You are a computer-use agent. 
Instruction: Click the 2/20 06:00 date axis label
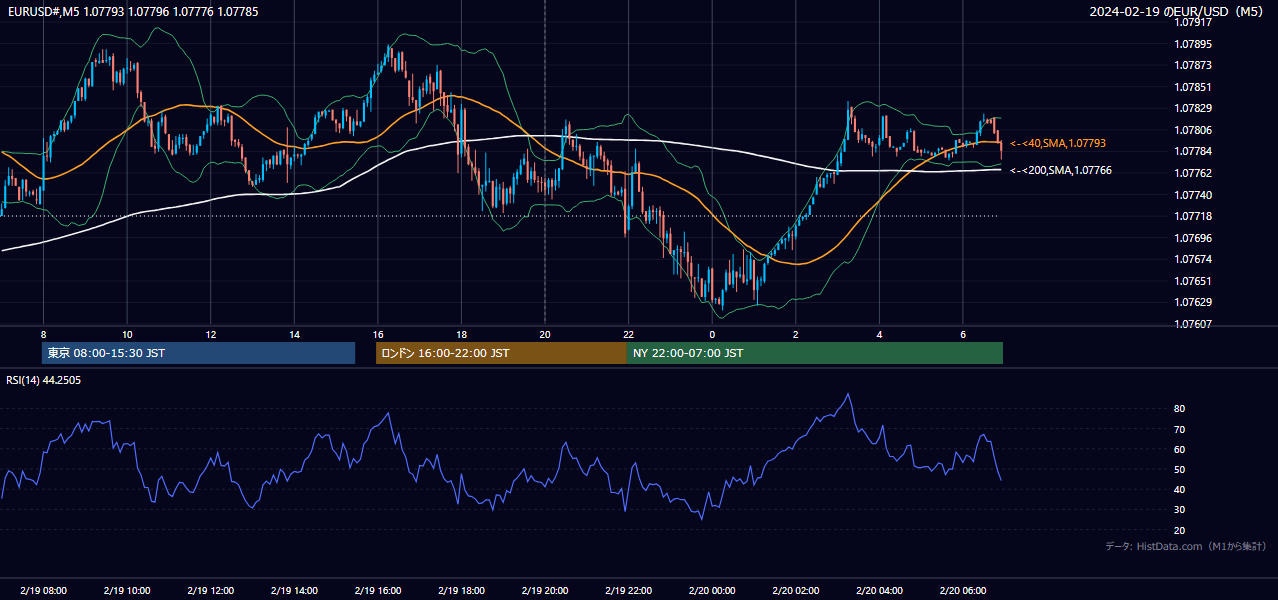click(x=962, y=590)
